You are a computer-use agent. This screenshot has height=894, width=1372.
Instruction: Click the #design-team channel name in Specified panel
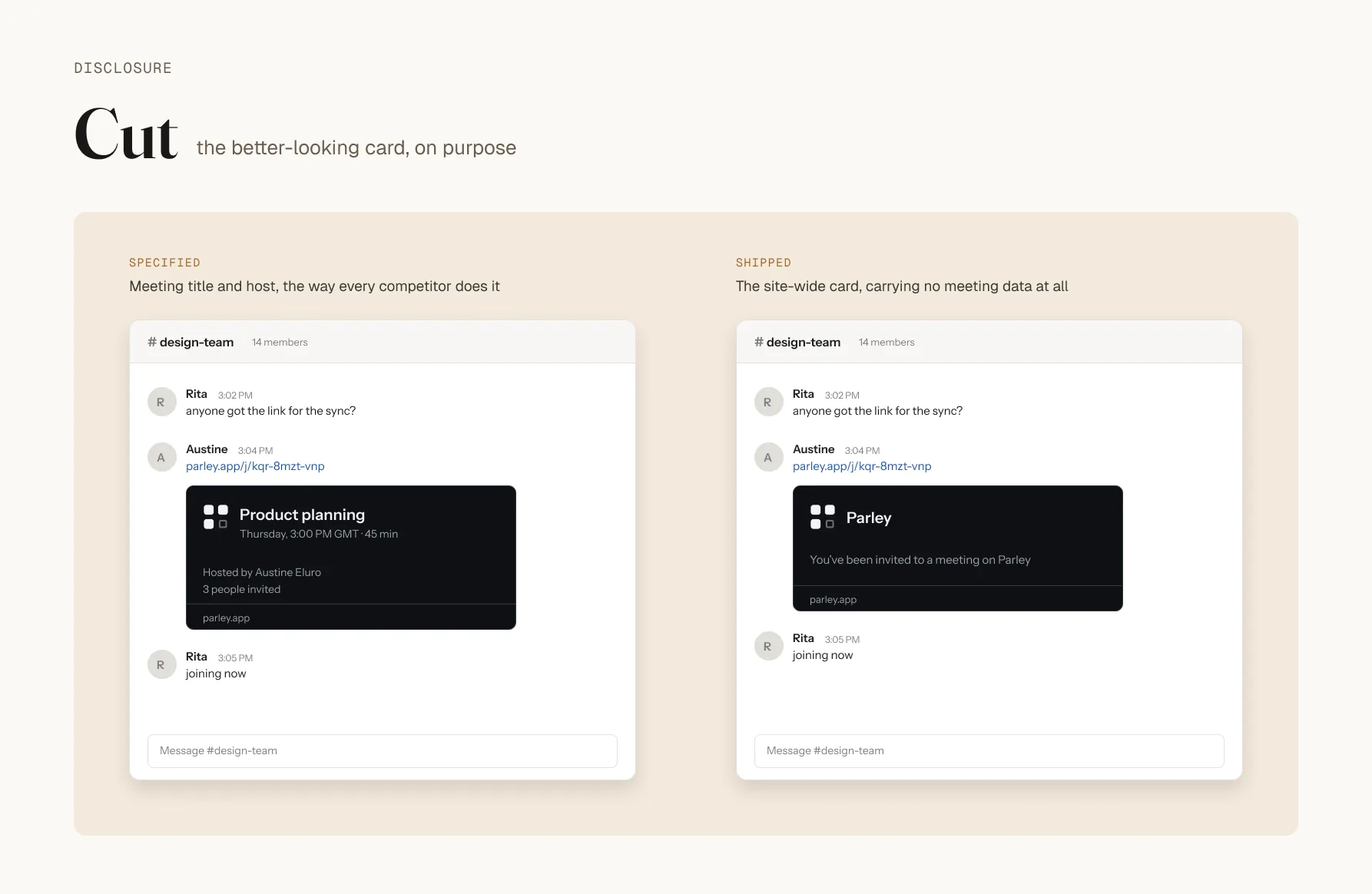pyautogui.click(x=191, y=343)
